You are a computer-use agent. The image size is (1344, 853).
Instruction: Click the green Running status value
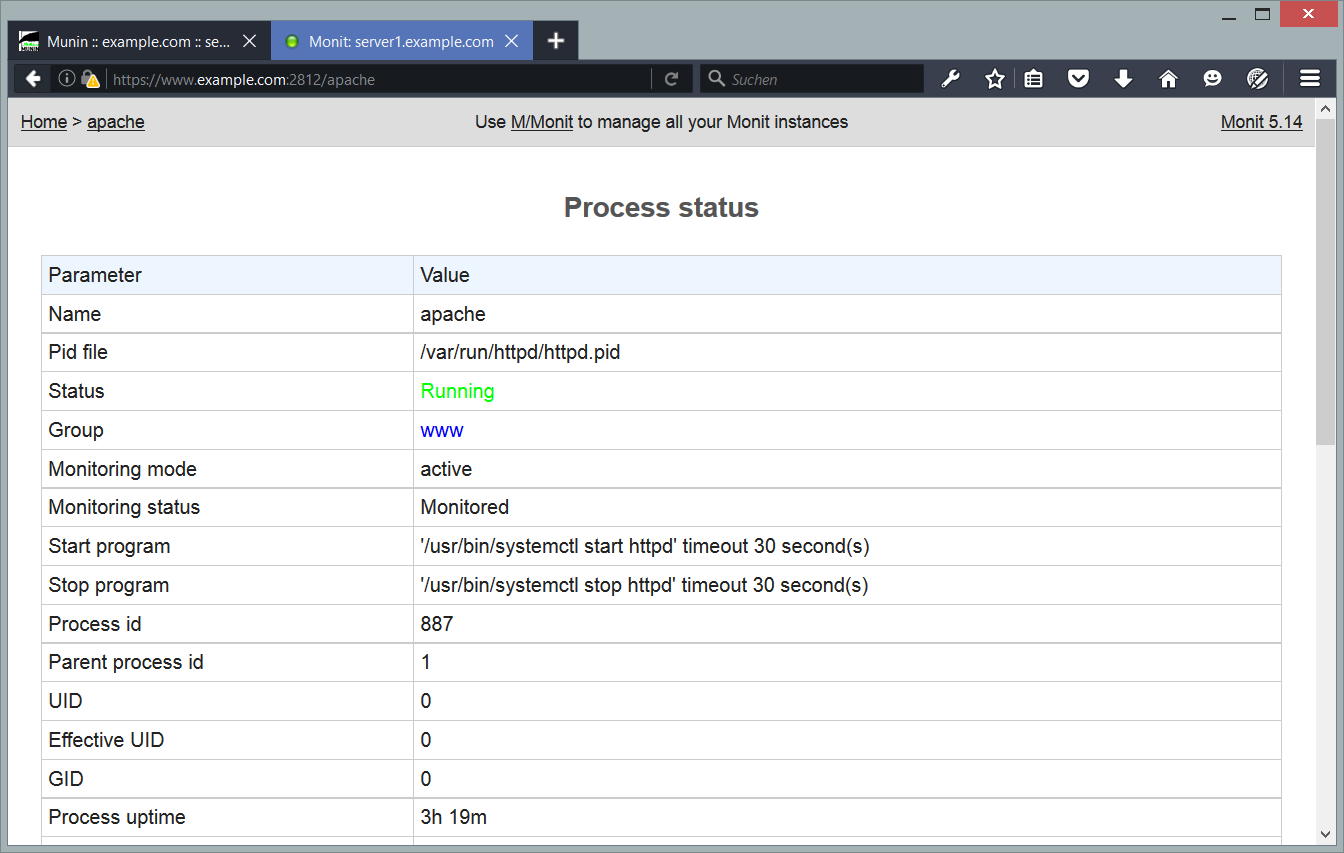457,391
